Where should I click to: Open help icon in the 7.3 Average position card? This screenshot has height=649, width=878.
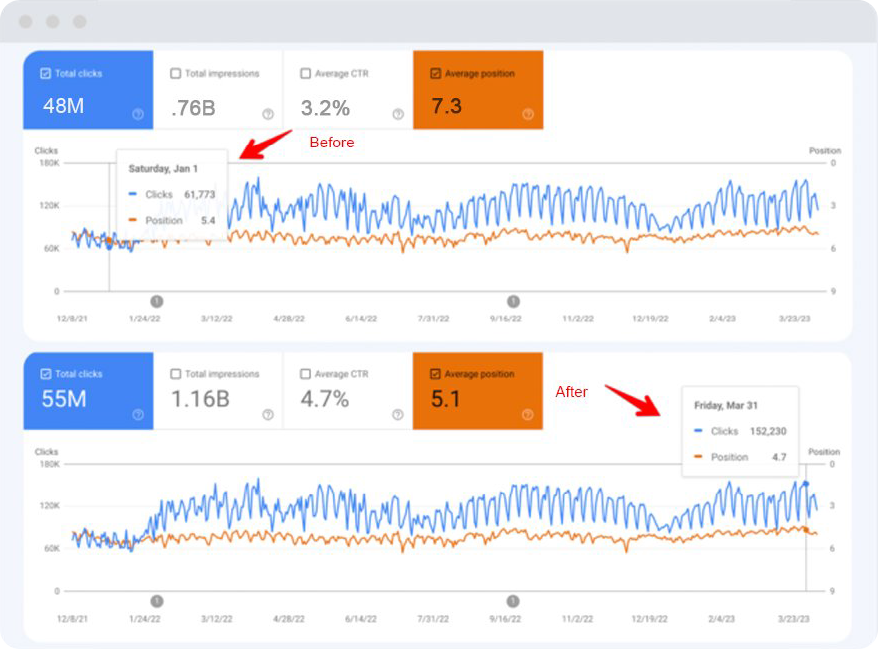528,114
